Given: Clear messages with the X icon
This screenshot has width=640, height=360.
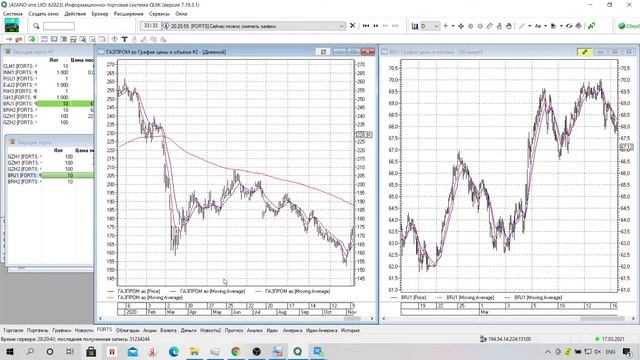Looking at the screenshot, I should [353, 26].
